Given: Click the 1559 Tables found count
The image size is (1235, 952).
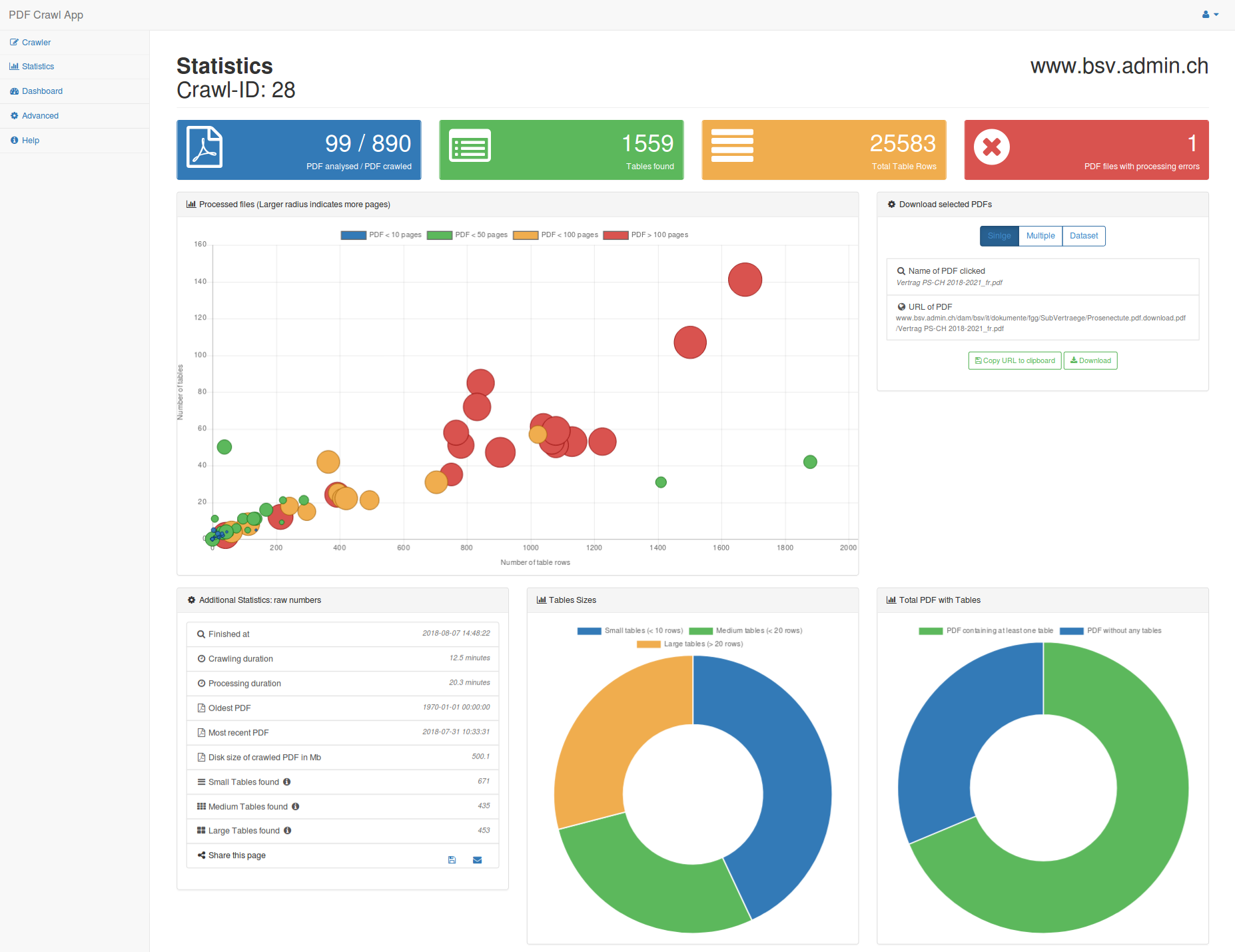Looking at the screenshot, I should (647, 143).
